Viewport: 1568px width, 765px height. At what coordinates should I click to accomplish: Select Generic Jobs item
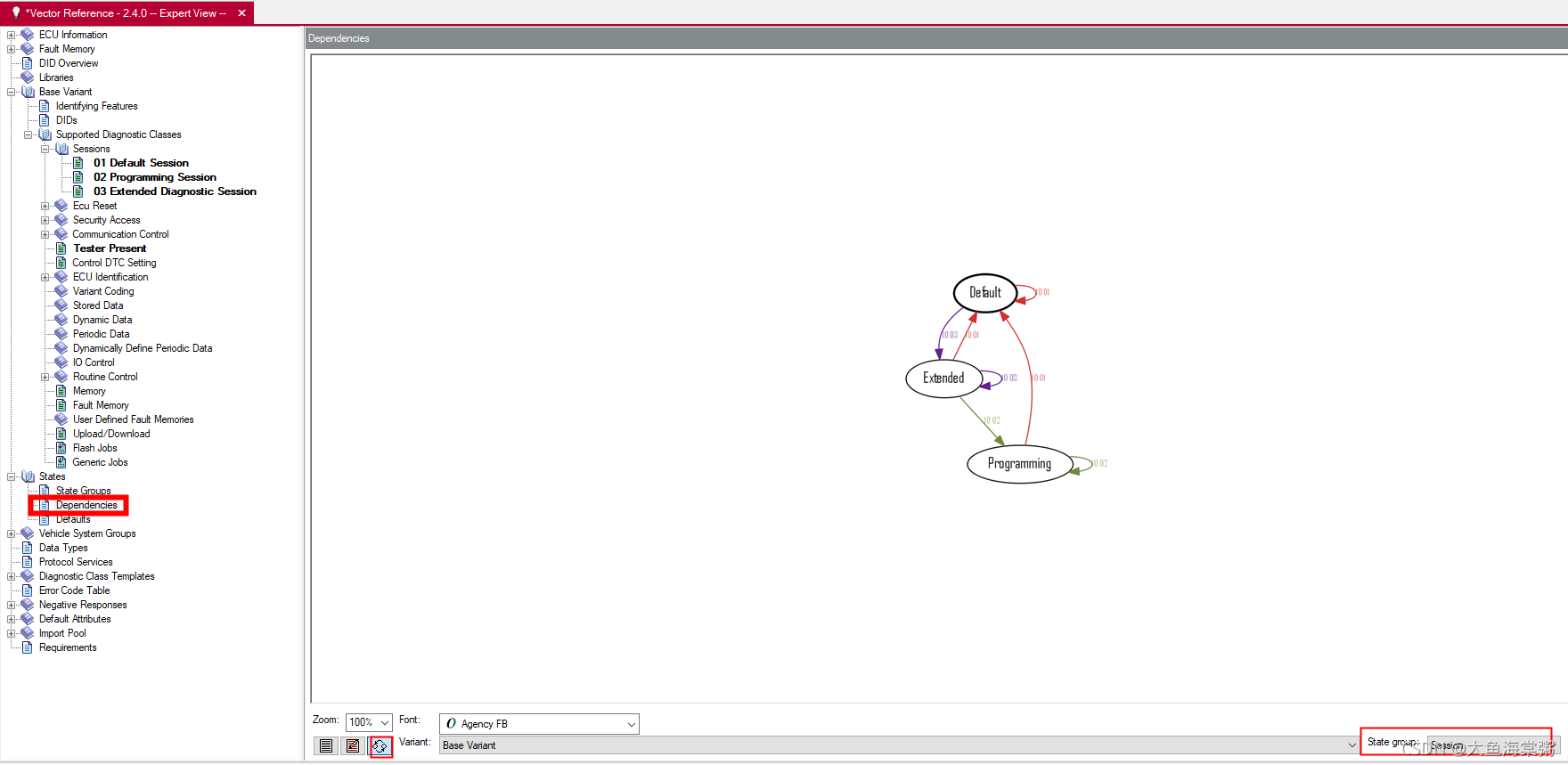coord(100,462)
